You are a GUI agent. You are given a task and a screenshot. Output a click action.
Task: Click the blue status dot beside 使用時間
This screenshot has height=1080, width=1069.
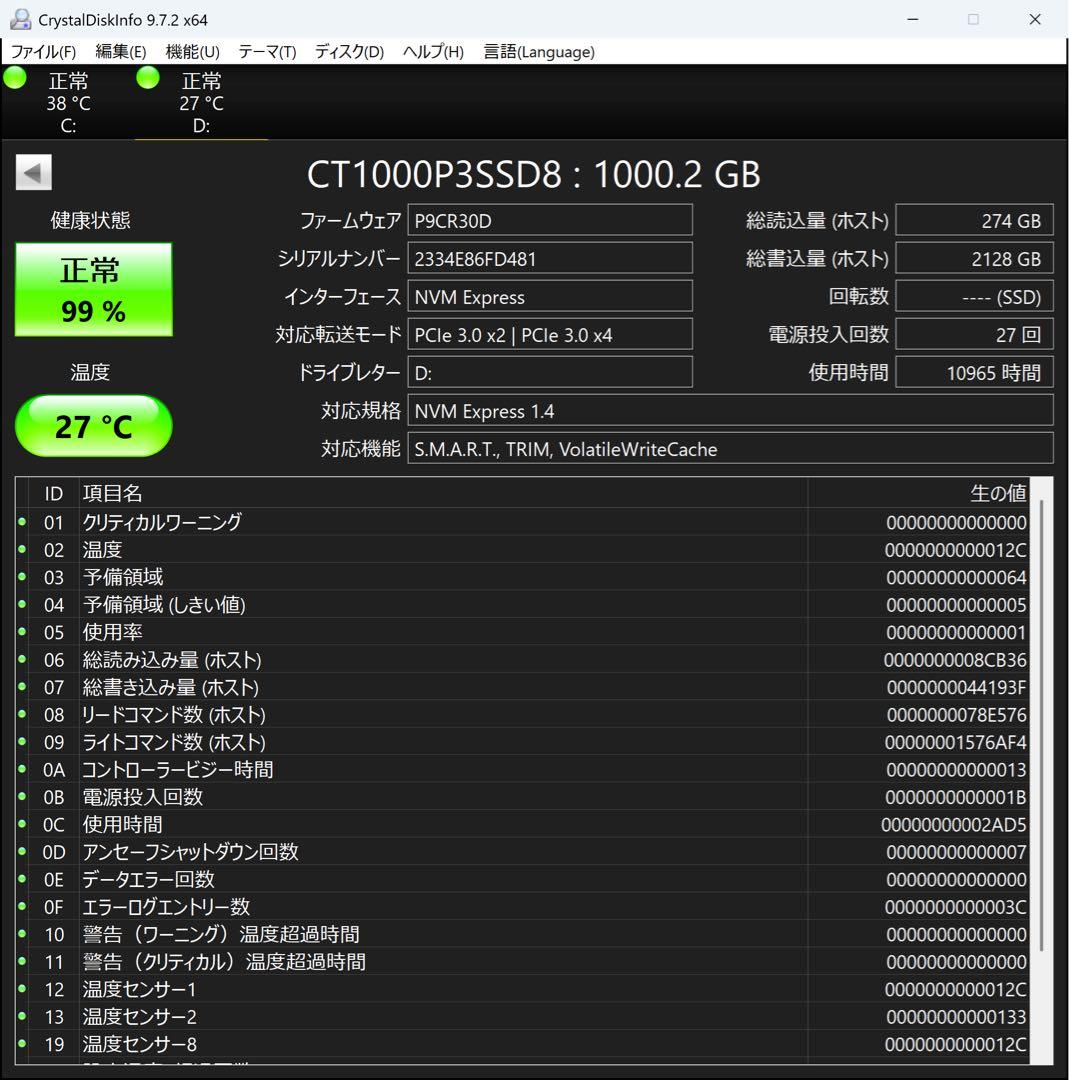point(24,824)
